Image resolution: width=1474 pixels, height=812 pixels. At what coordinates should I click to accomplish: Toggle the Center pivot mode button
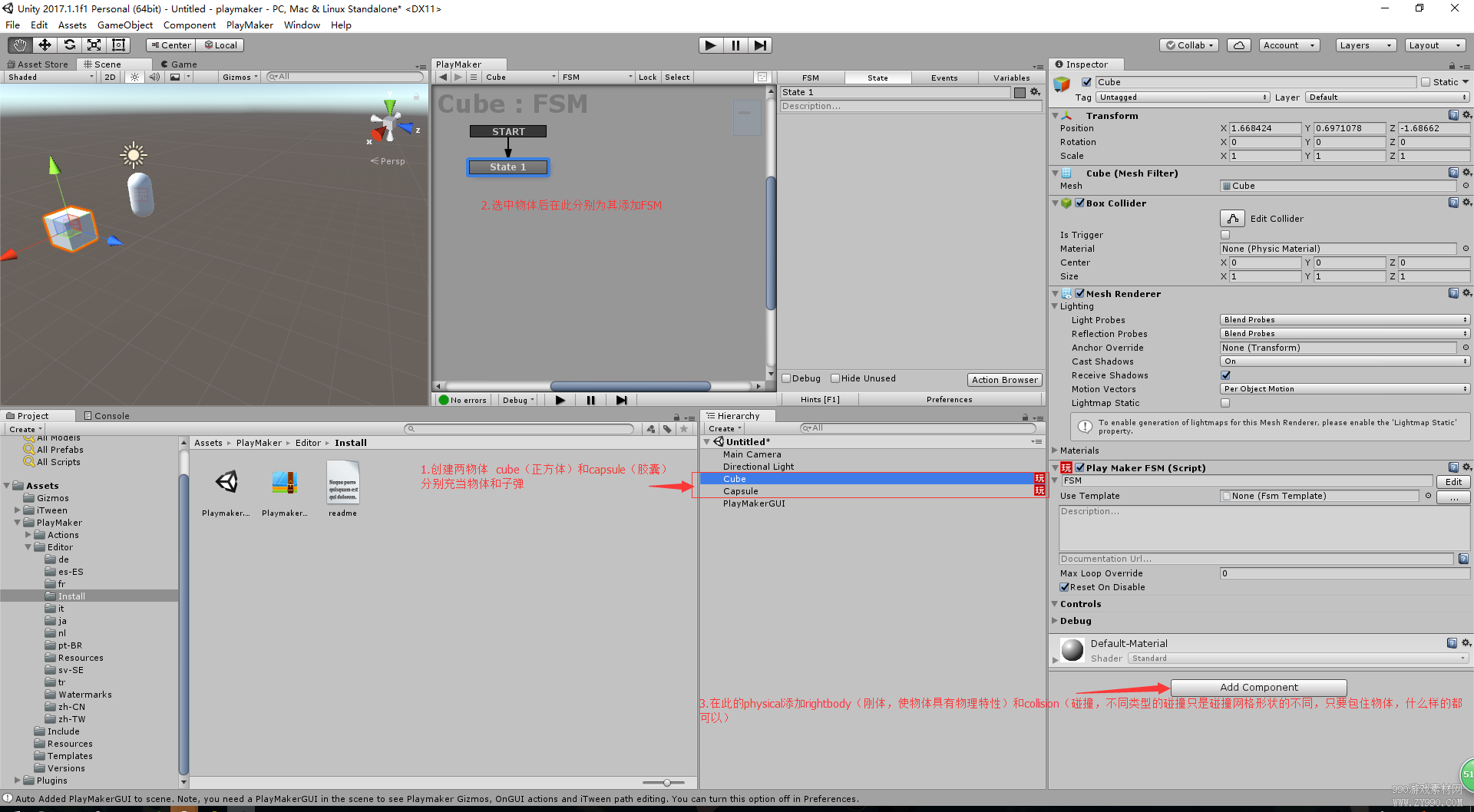pyautogui.click(x=172, y=45)
